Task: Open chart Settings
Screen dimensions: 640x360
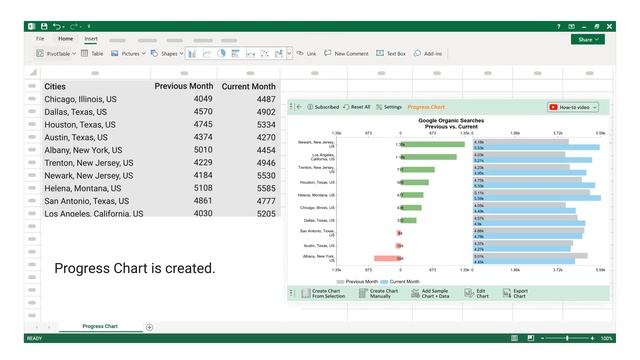Action: (x=389, y=107)
